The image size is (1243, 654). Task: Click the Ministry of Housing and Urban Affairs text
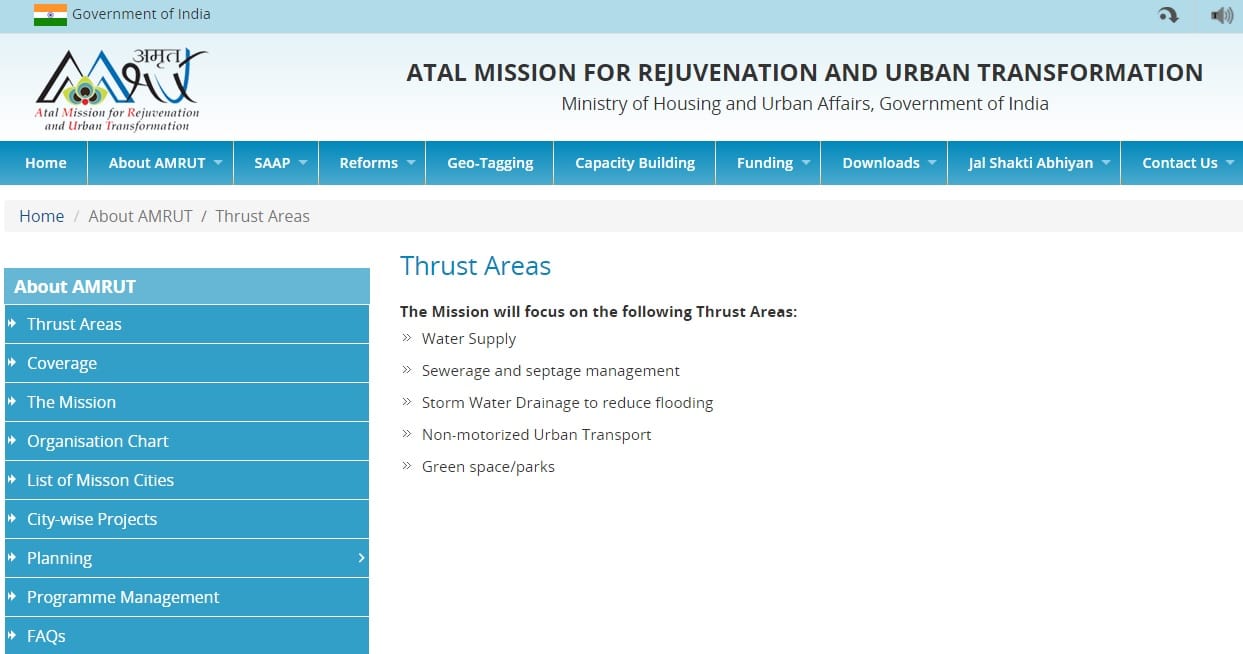(805, 103)
